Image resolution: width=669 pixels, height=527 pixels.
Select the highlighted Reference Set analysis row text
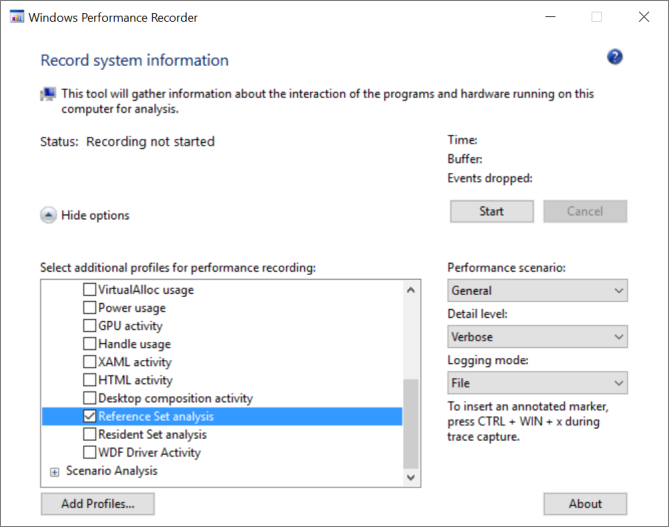pyautogui.click(x=156, y=416)
